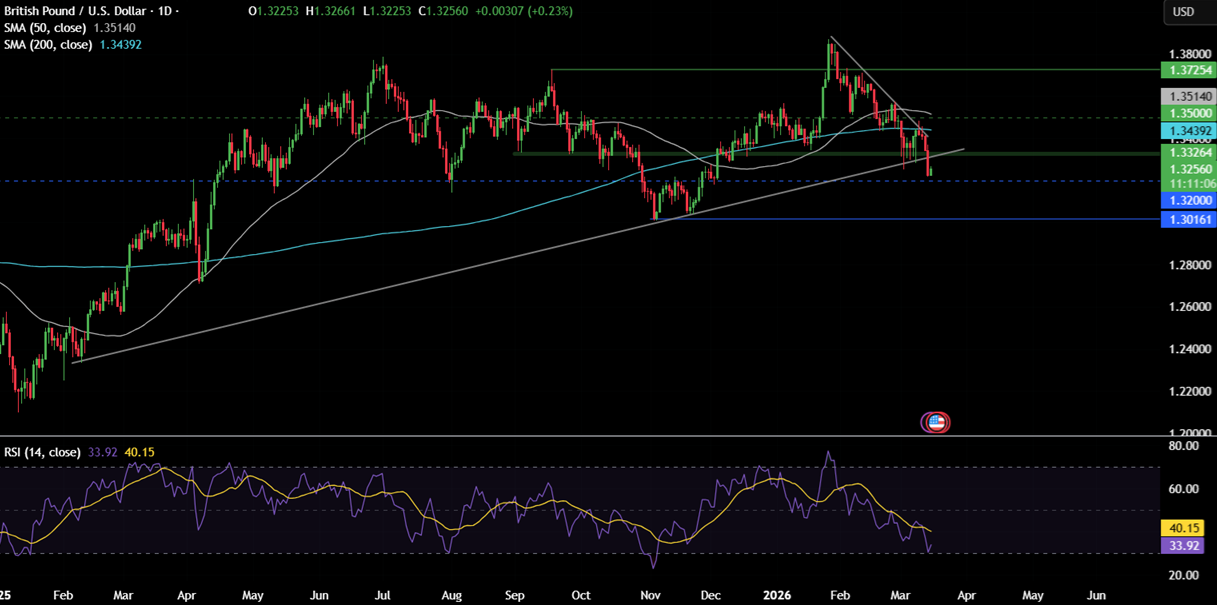
Task: Open the US economic event flag marker
Action: 935,421
